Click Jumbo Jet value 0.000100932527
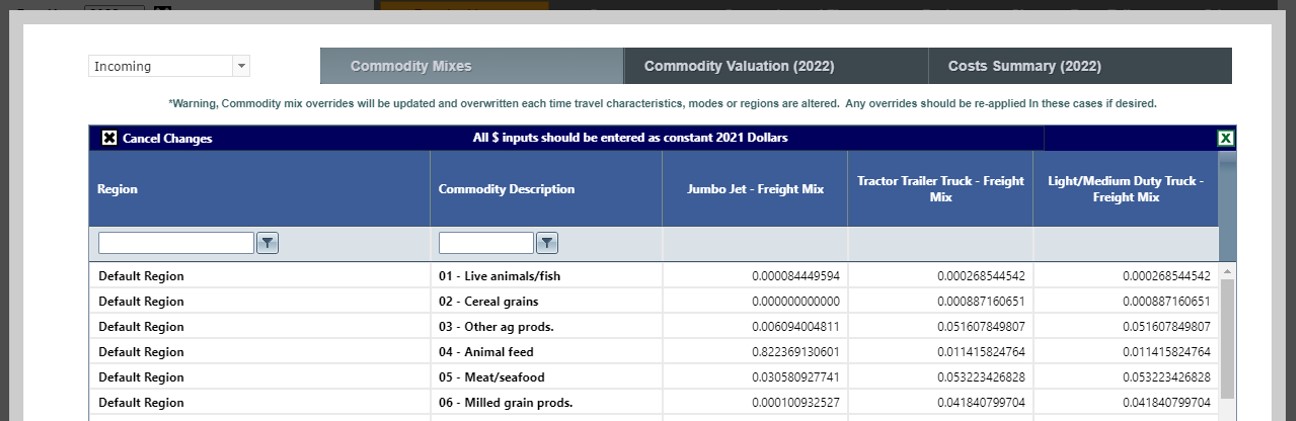Viewport: 1296px width, 421px height. [x=796, y=402]
